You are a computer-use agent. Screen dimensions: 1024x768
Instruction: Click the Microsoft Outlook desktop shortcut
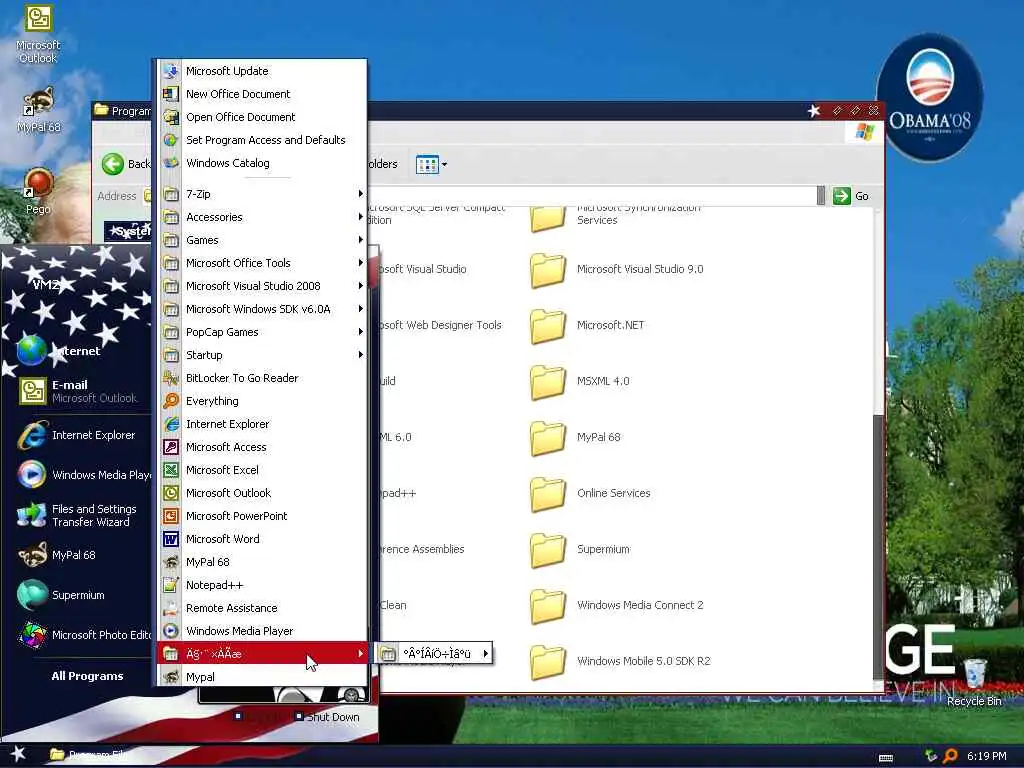pos(39,34)
